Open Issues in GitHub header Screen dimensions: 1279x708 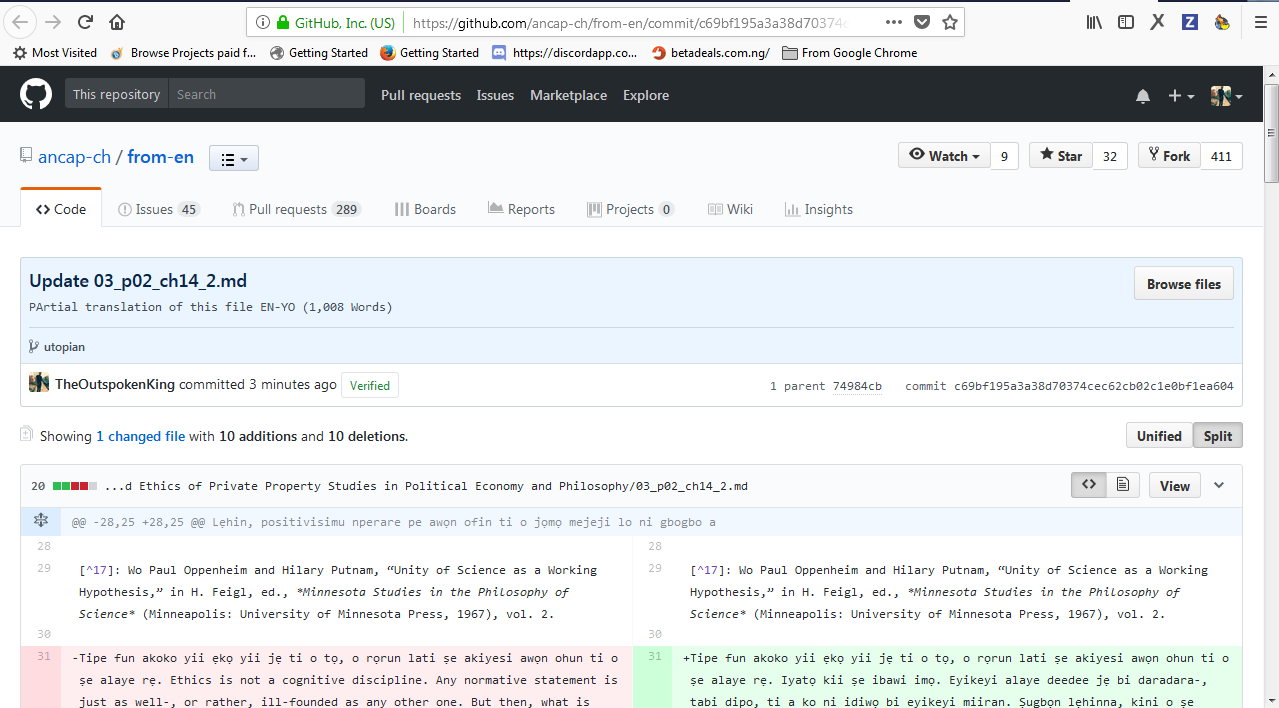pos(495,95)
